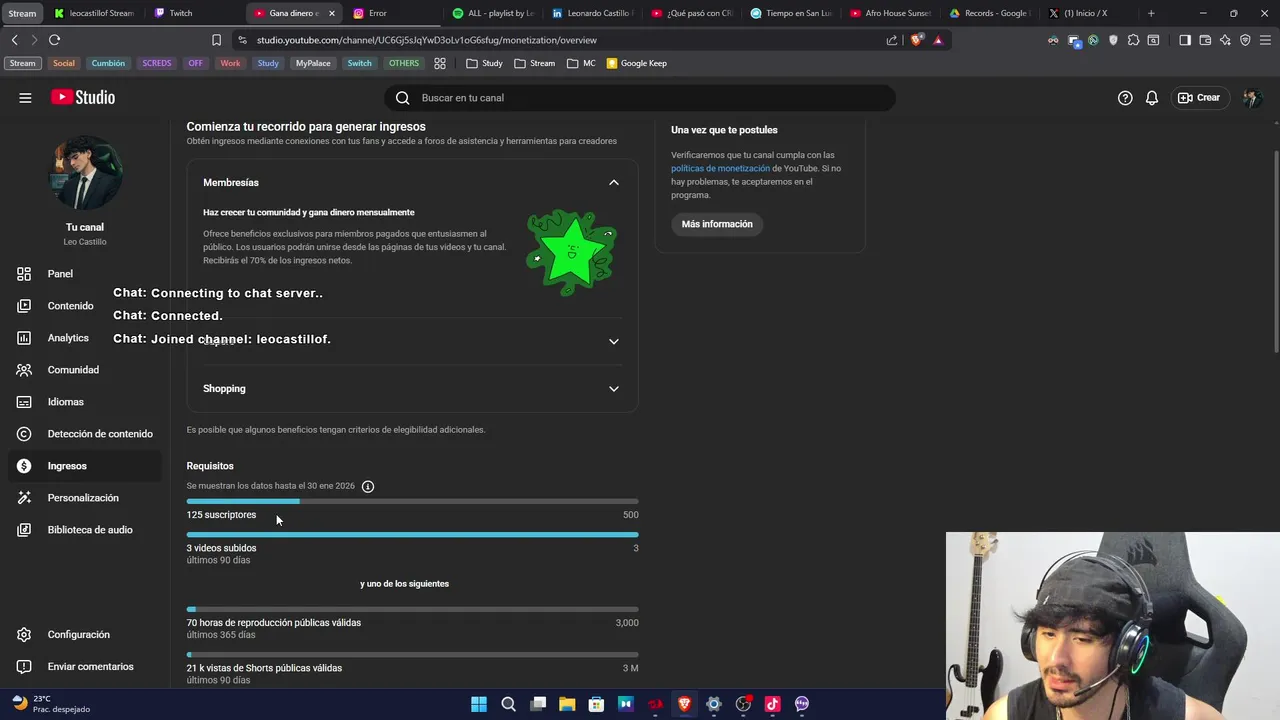Open Biblioteca de audio in the sidebar
Screen dimensions: 1280x720
pyautogui.click(x=85, y=530)
